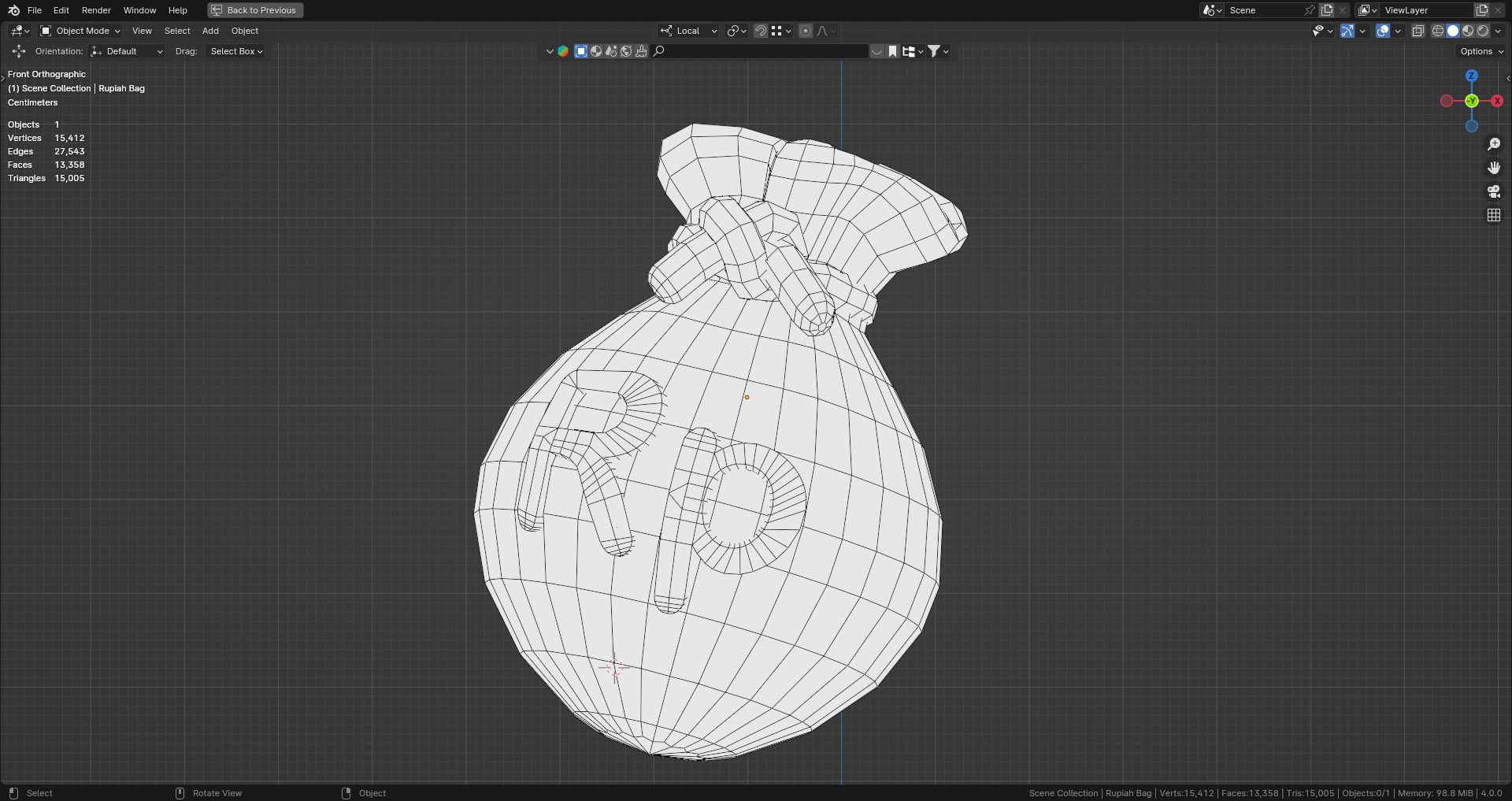
Task: Open the viewport View menu
Action: [142, 31]
